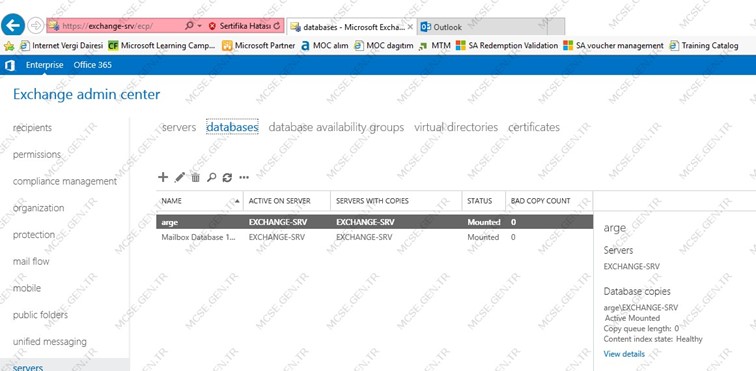This screenshot has height=371, width=756.
Task: Click the address bar URL field
Action: point(116,26)
